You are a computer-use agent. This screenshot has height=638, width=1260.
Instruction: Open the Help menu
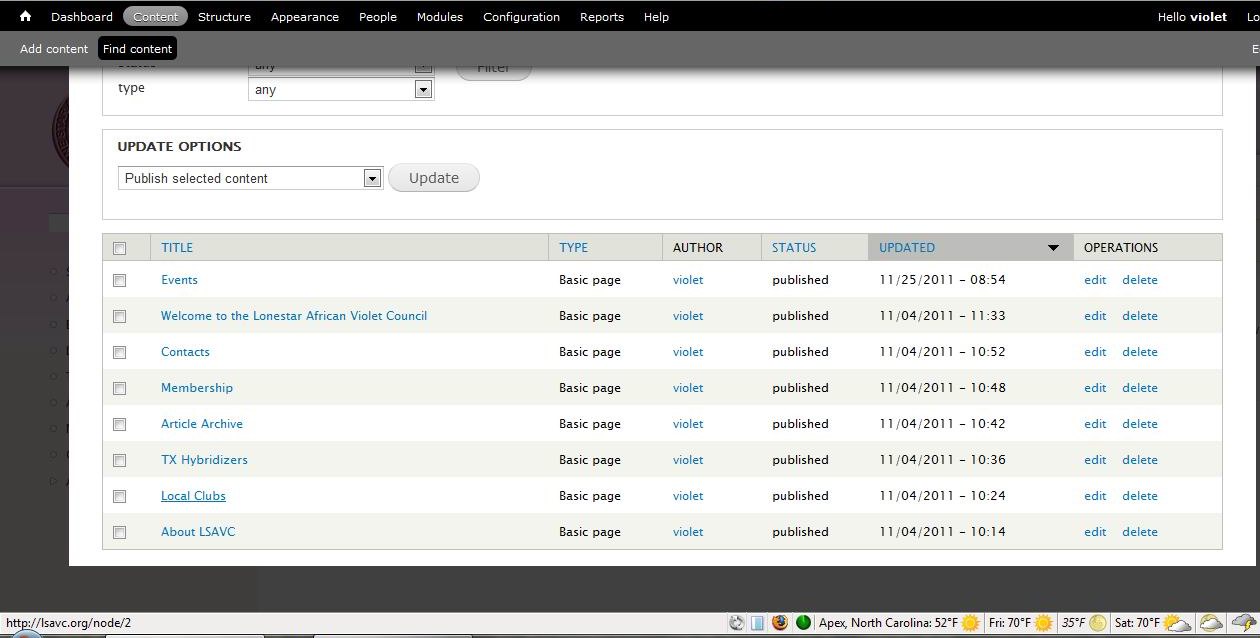(656, 16)
